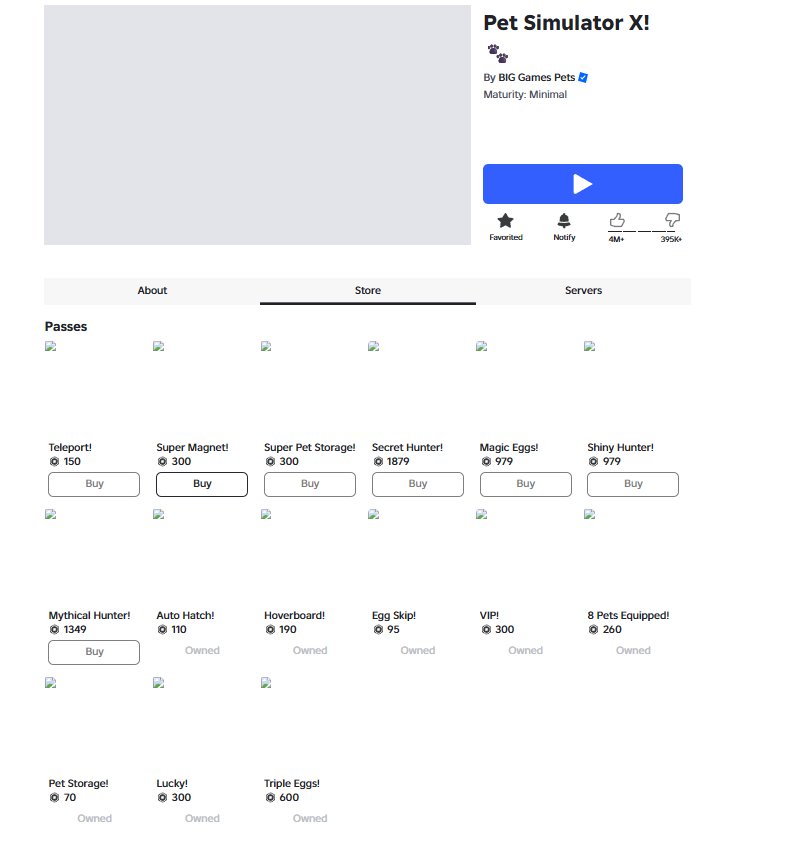The width and height of the screenshot is (798, 854).
Task: Buy the Mythical Hunter! pass
Action: click(94, 652)
